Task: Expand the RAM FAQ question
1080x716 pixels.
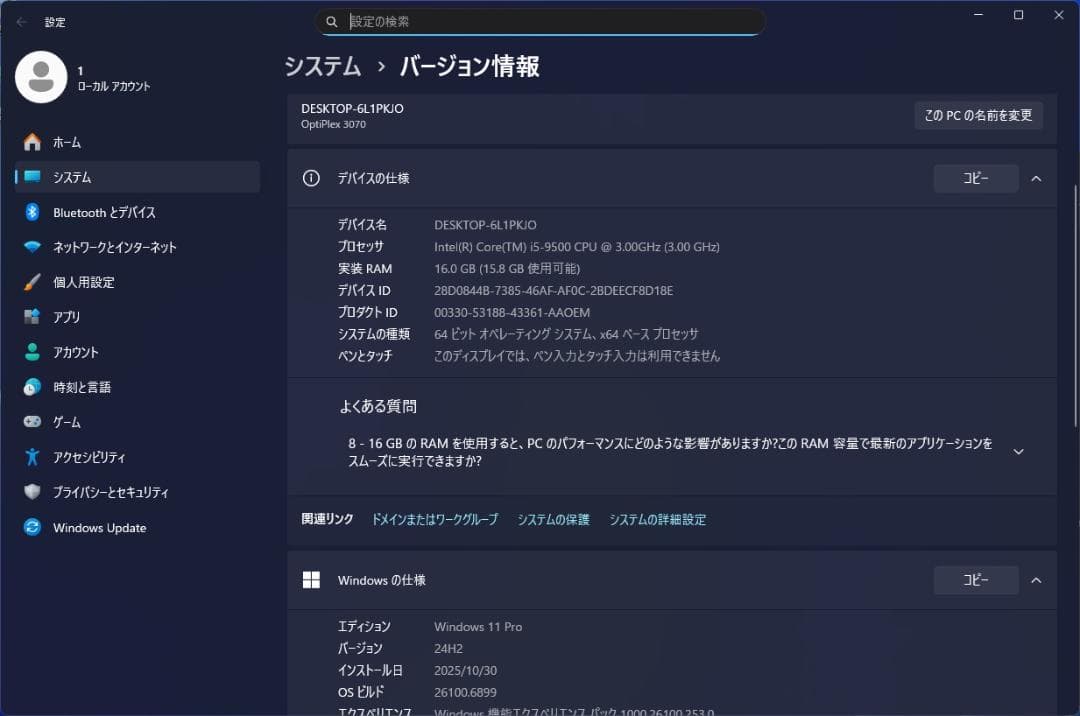Action: coord(1018,451)
